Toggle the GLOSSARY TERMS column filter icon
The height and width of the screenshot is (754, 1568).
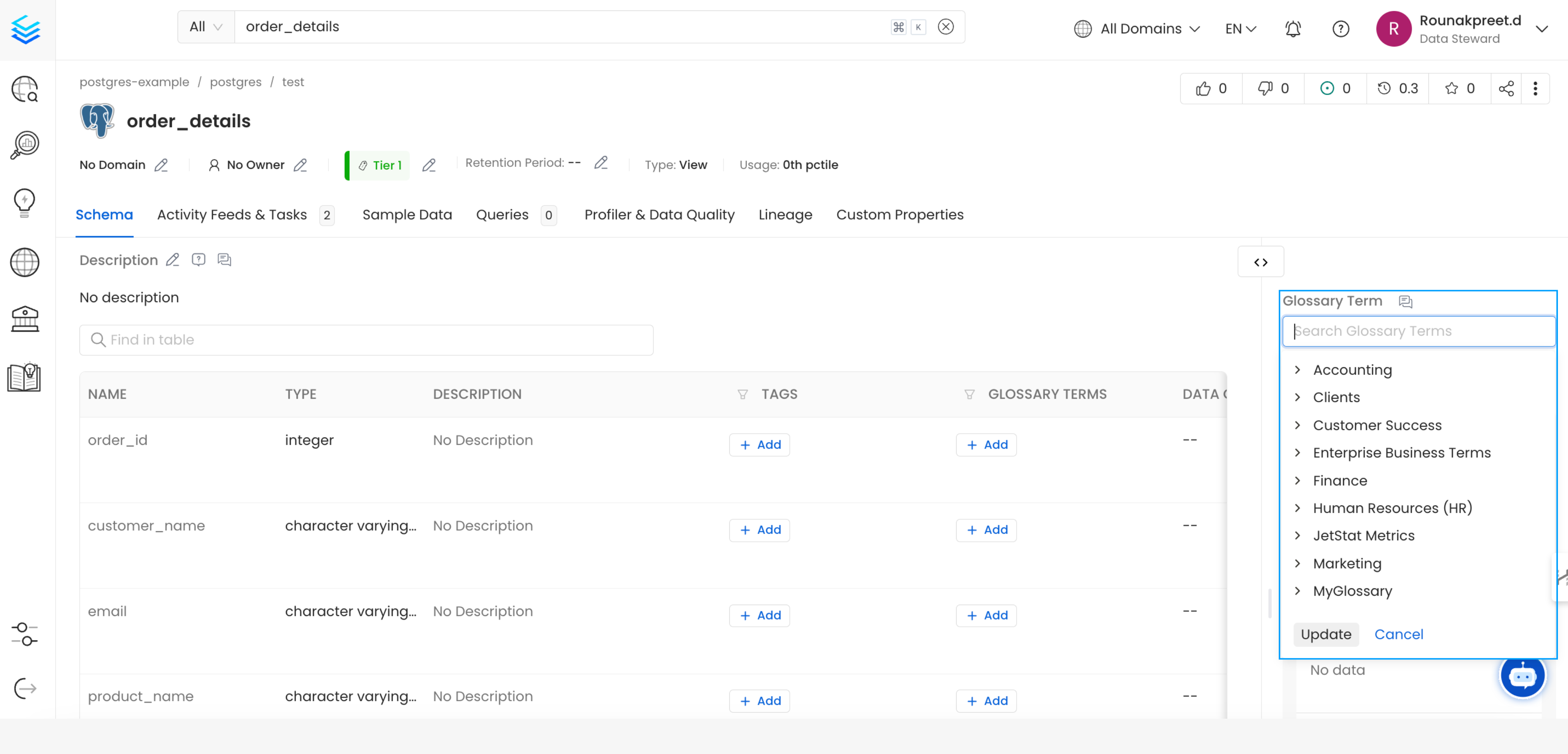pyautogui.click(x=970, y=395)
